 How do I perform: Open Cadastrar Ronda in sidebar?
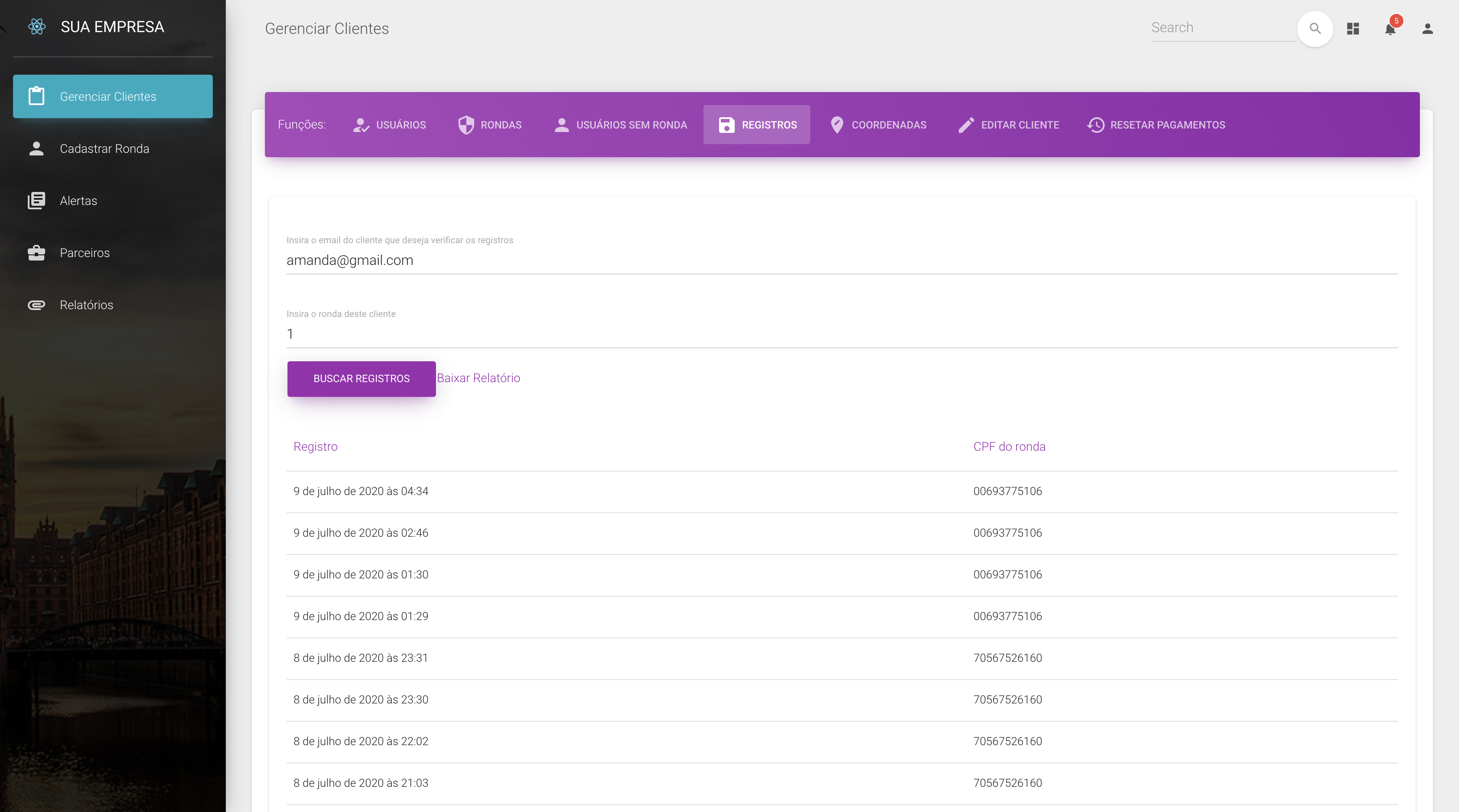tap(105, 149)
